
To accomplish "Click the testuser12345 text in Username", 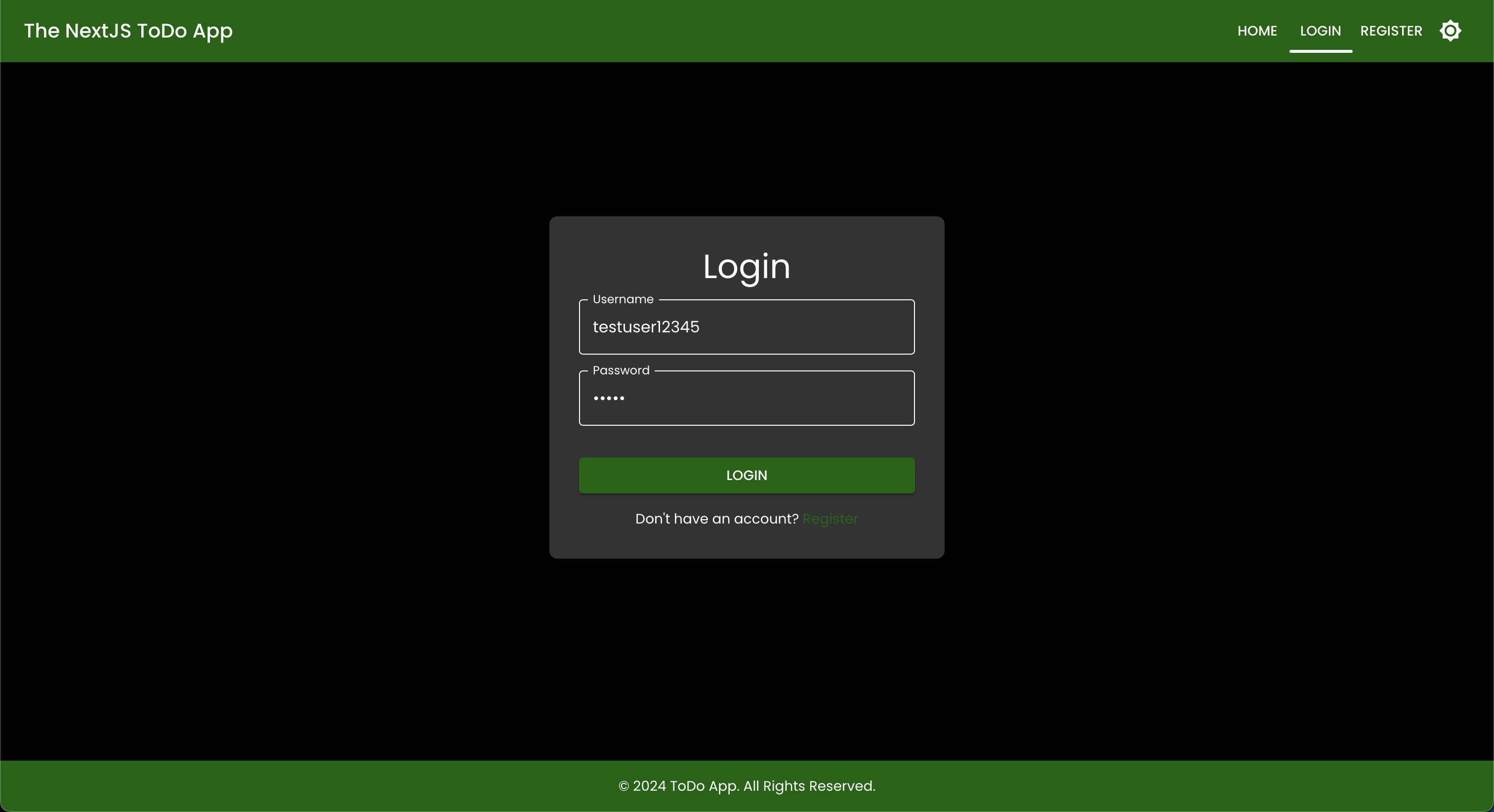I will pyautogui.click(x=646, y=327).
